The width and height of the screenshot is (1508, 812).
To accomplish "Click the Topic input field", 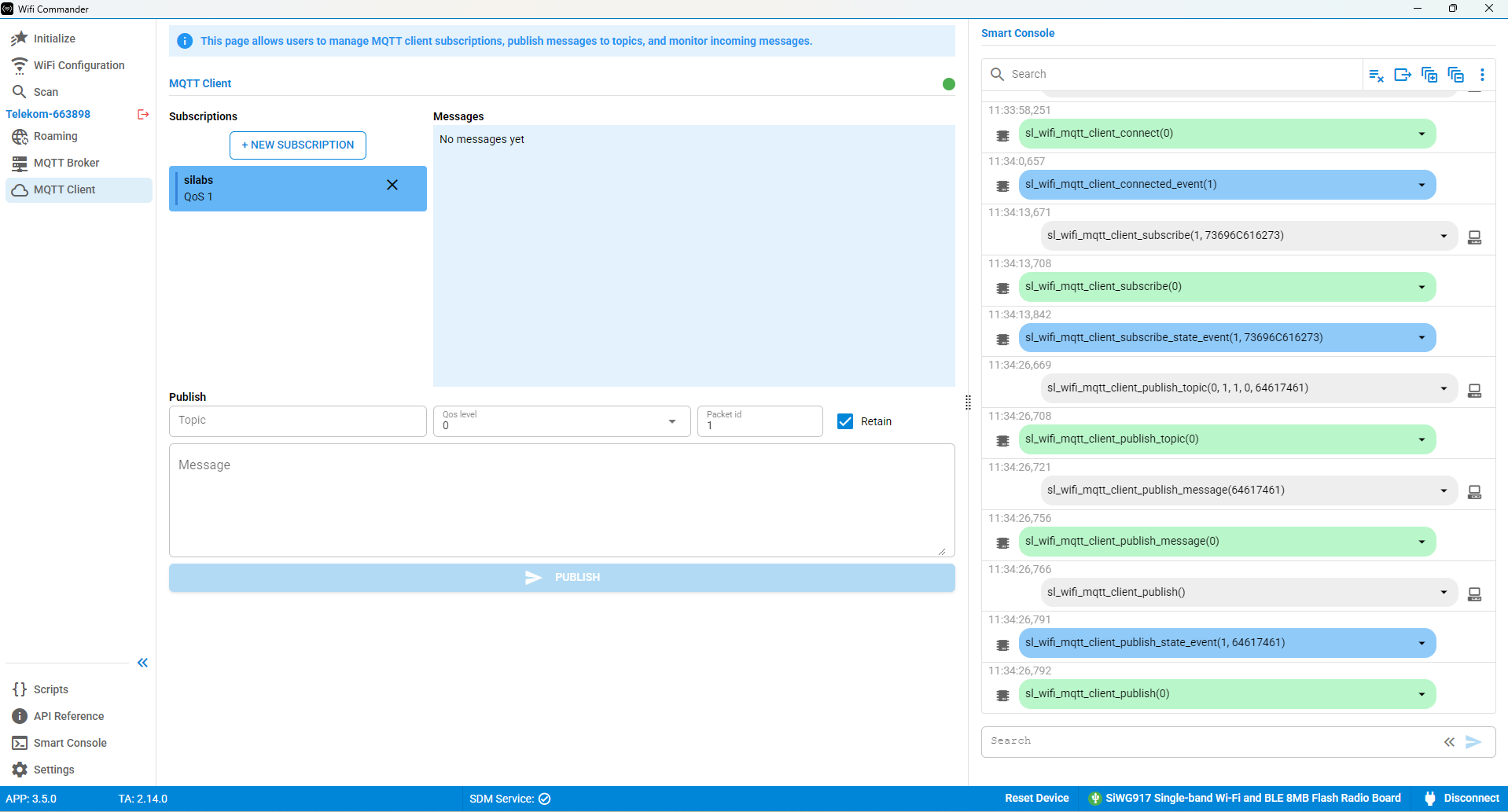I will tap(298, 421).
